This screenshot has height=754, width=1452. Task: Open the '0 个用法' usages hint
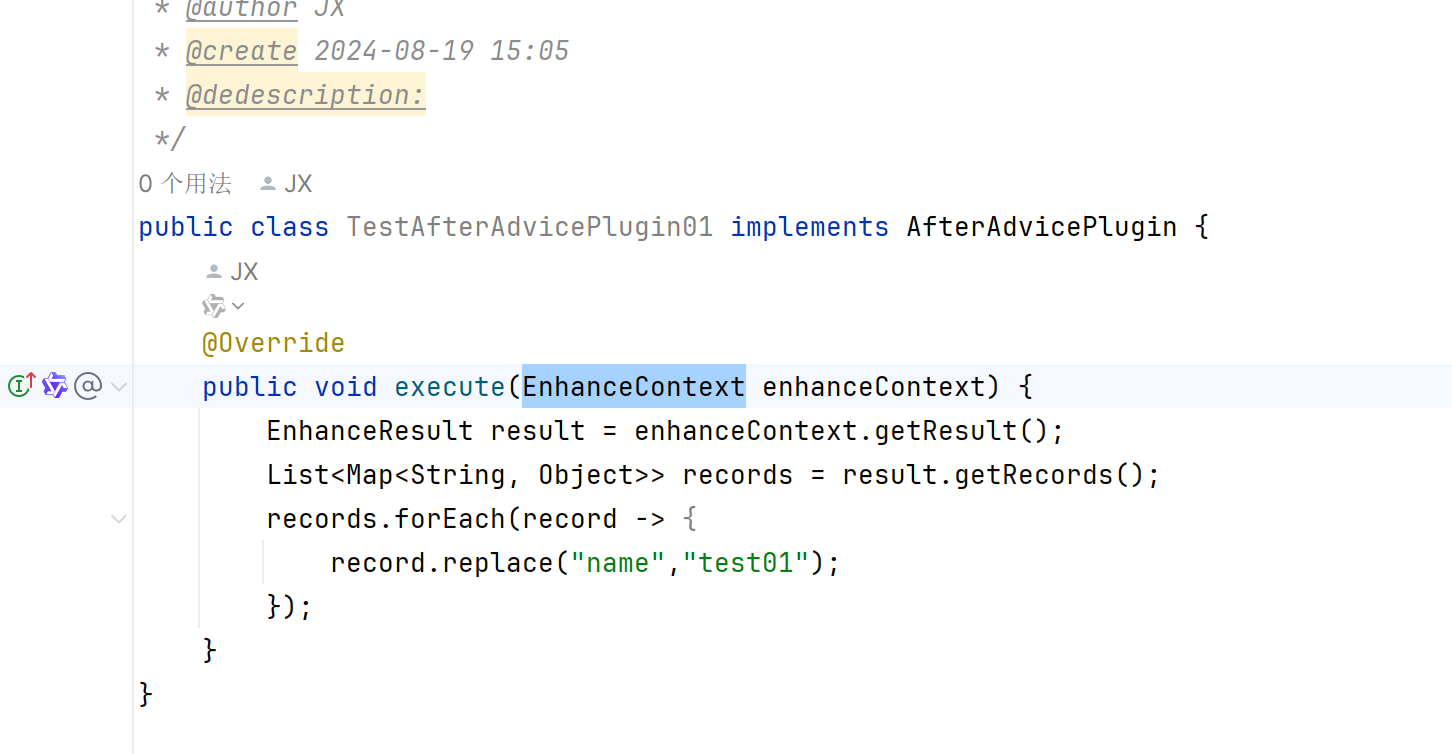[x=185, y=184]
